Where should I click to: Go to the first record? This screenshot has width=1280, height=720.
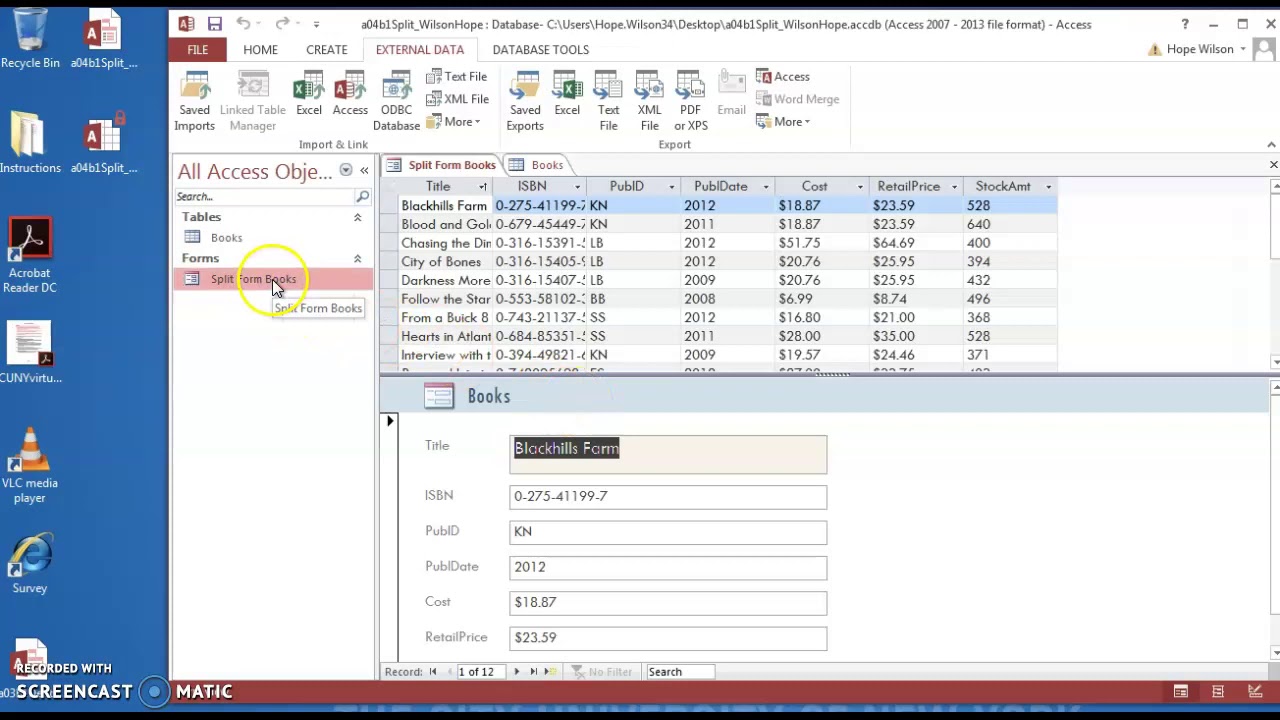(433, 672)
